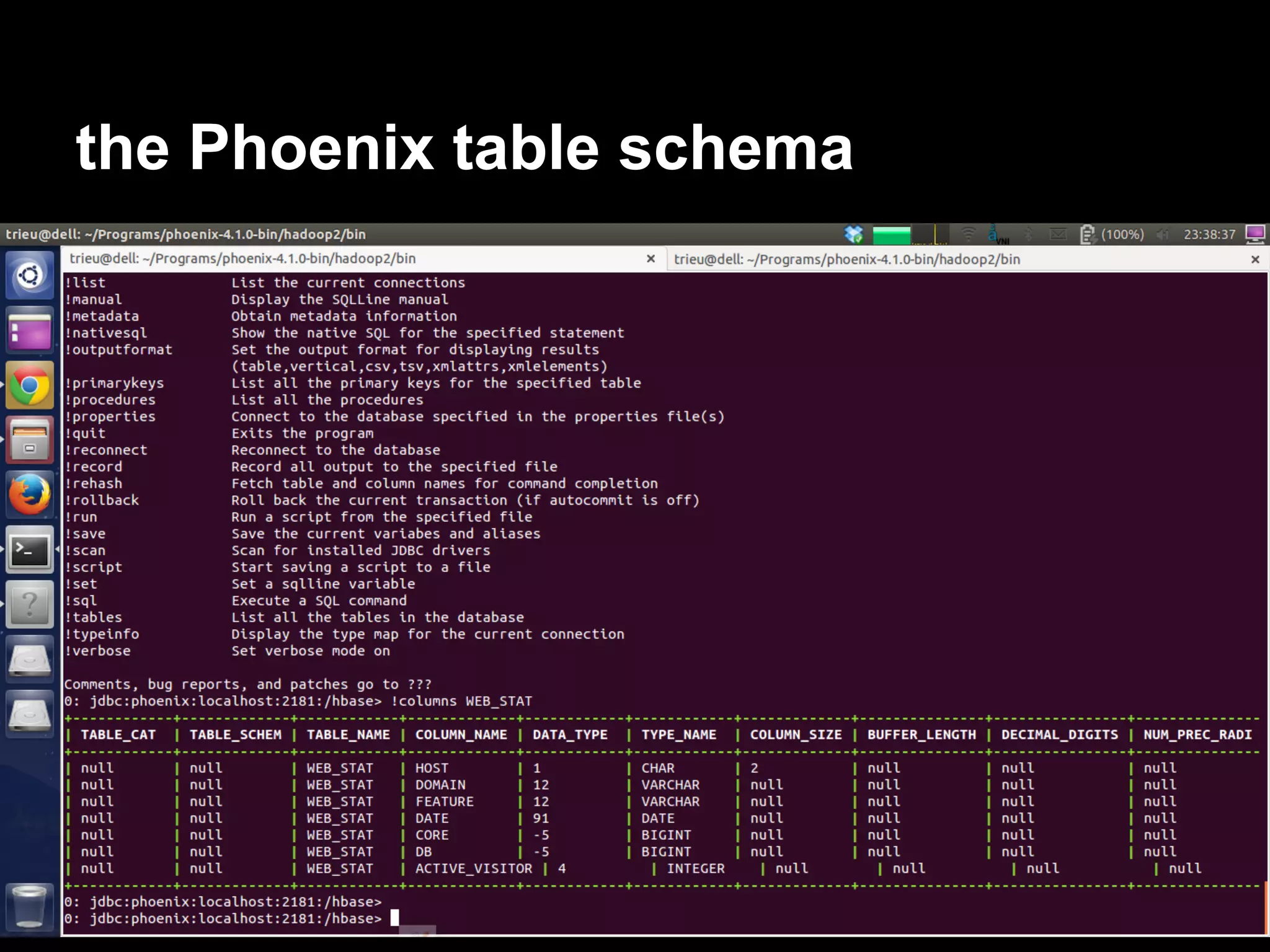
Task: Click the file archive manager dock icon
Action: pyautogui.click(x=29, y=440)
